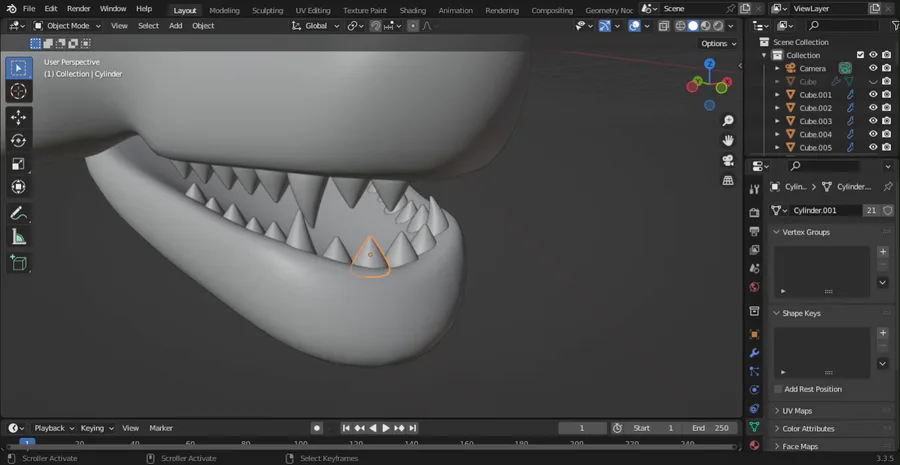Switch to the Shading workspace tab
900x465 pixels.
tap(413, 10)
